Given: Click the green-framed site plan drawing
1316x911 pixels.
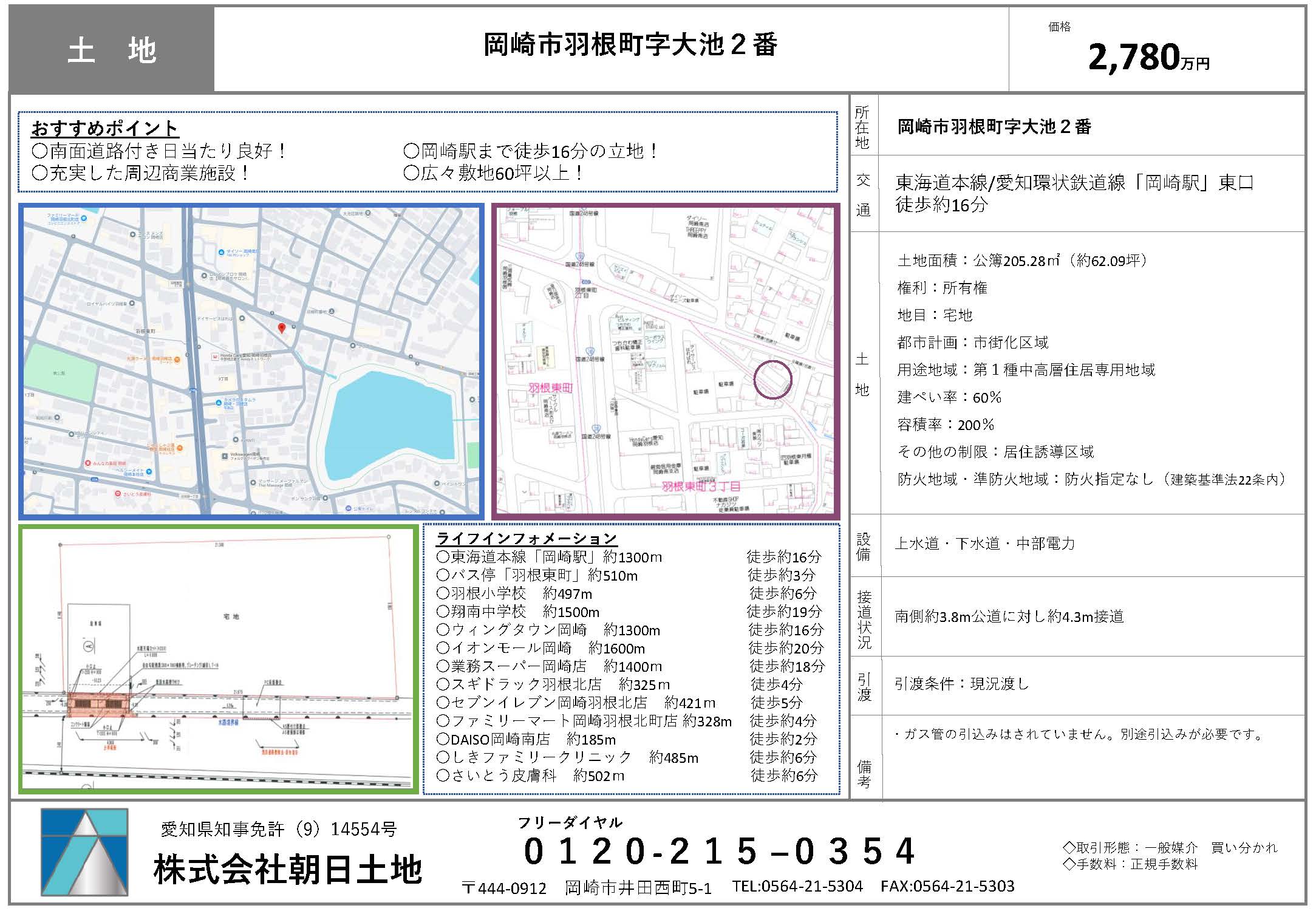Looking at the screenshot, I should click(219, 659).
